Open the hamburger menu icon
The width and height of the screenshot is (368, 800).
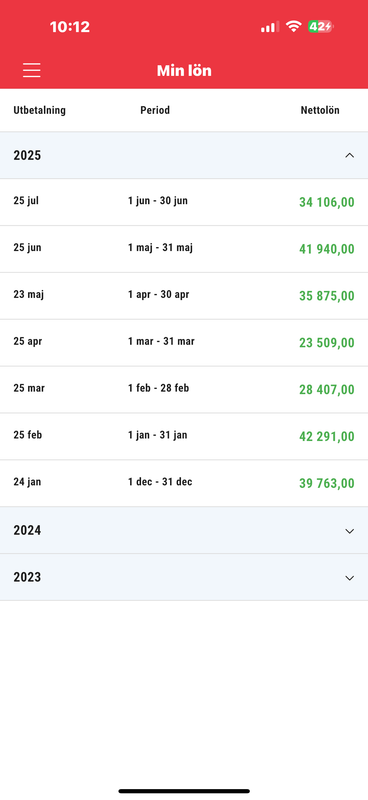coord(32,70)
